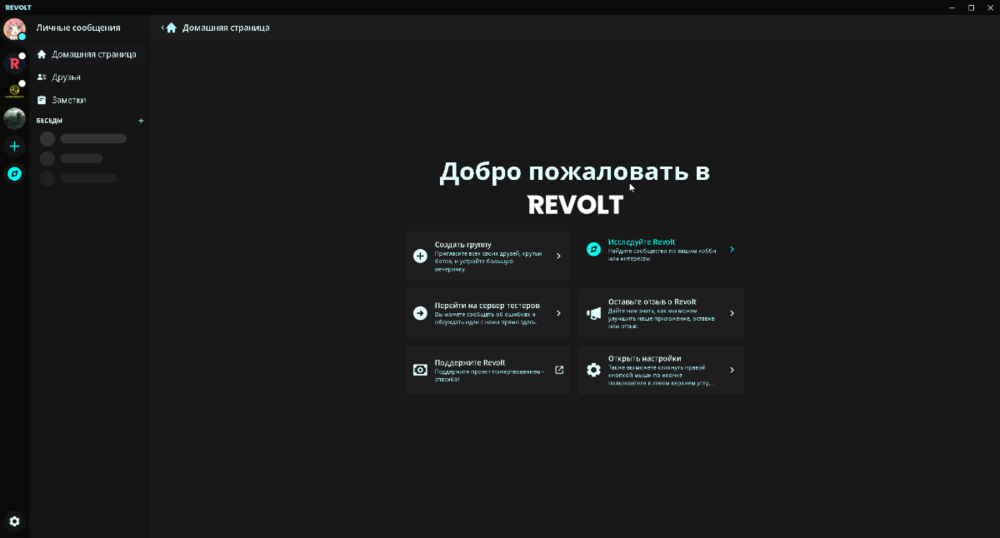Open the settings gear in the bottom left

[x=14, y=521]
